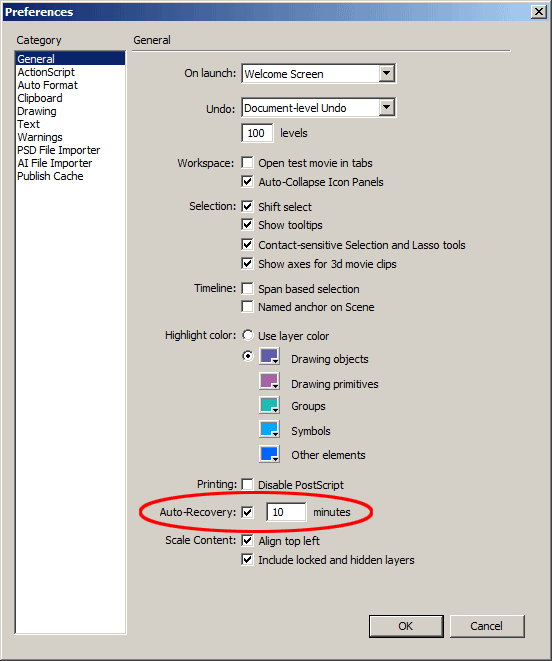Enable Open test movie in tabs
Screen dimensions: 552x661
[x=248, y=163]
